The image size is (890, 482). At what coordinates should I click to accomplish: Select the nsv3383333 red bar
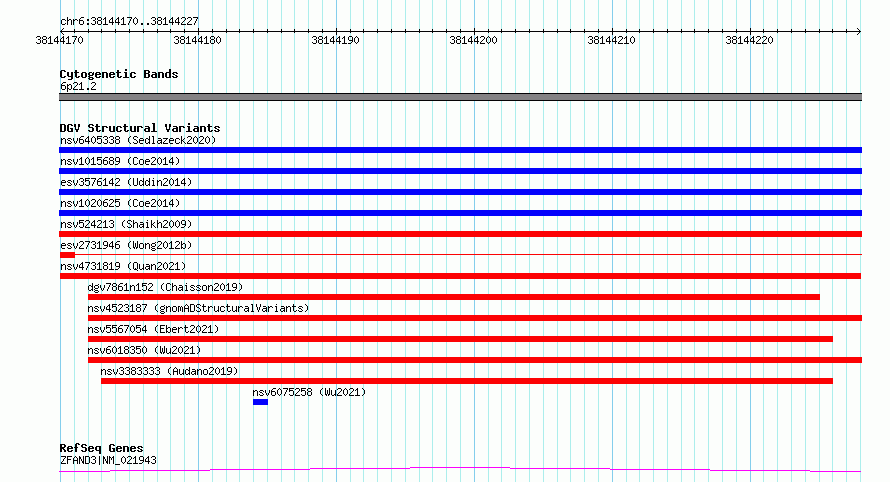467,381
